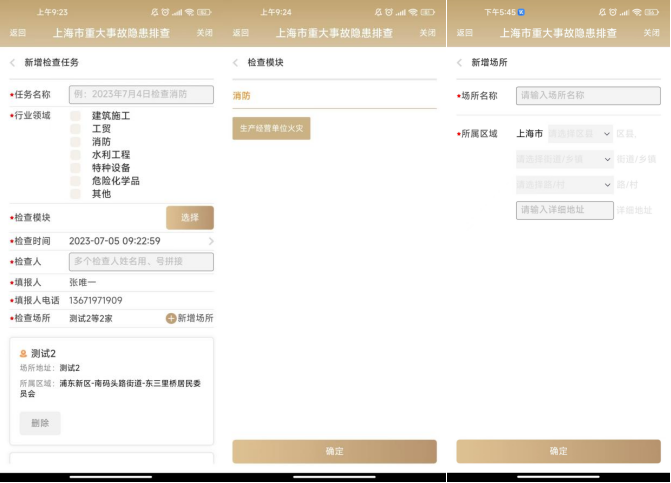Tick the 水利工程 industry checkbox
The width and height of the screenshot is (671, 483).
coord(75,155)
